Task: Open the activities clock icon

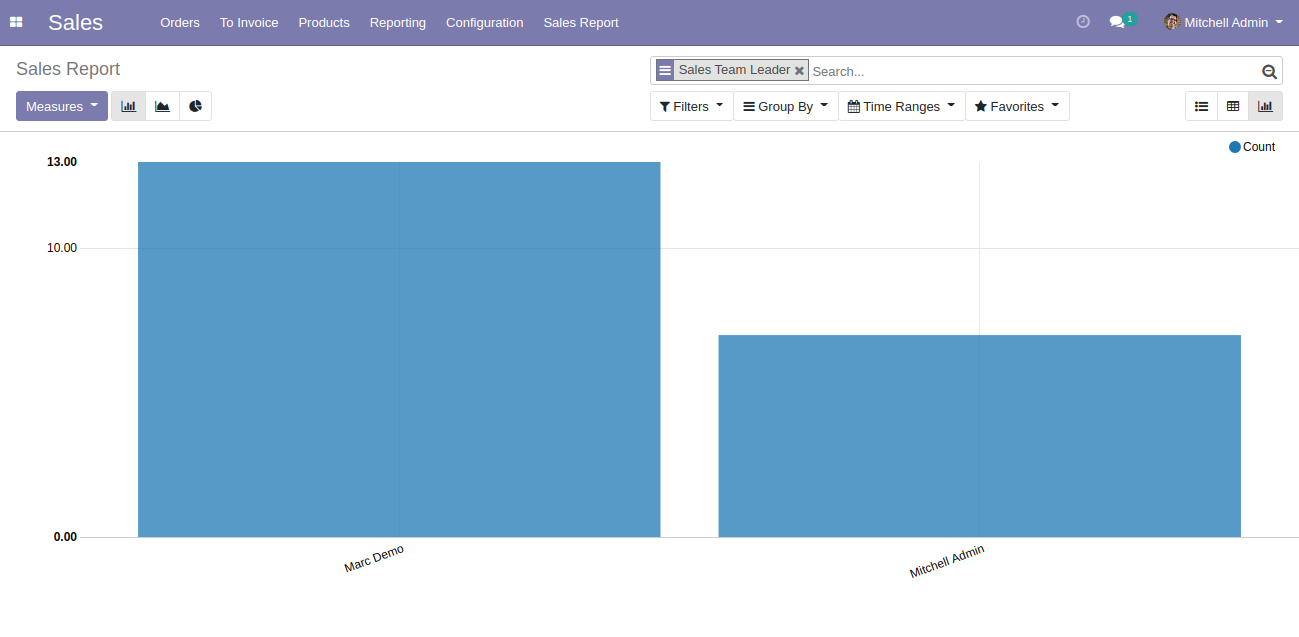Action: [x=1083, y=22]
